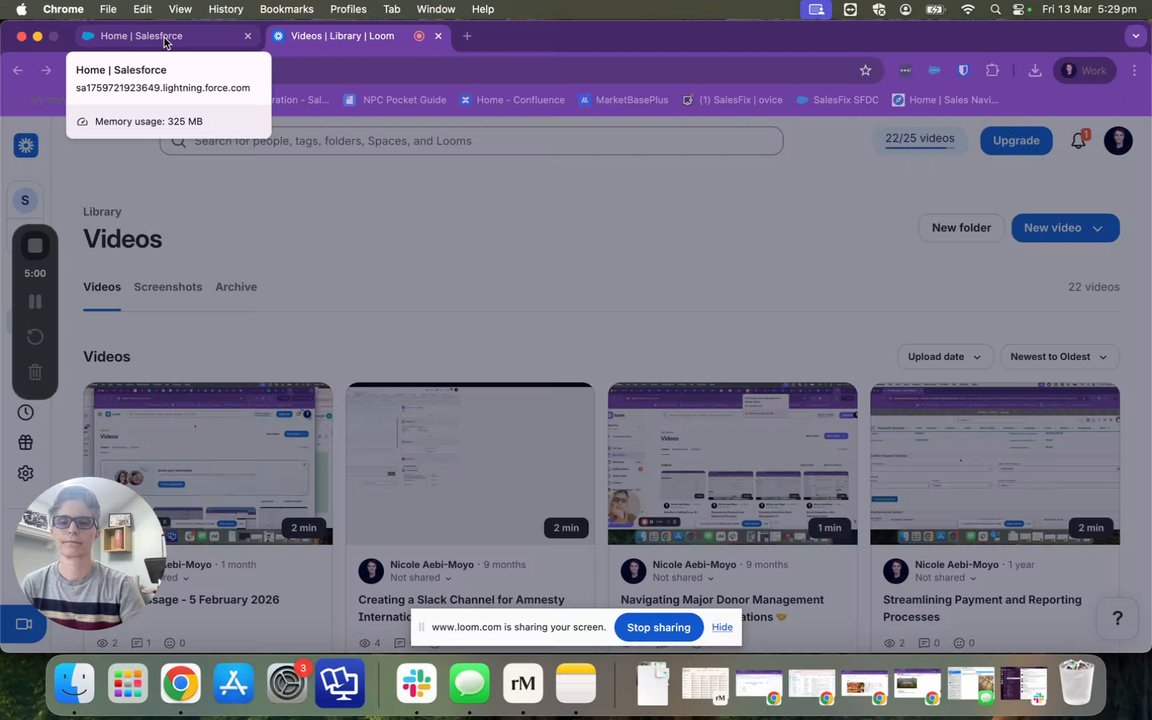Open the Profiles menu
1152x720 pixels.
348,10
